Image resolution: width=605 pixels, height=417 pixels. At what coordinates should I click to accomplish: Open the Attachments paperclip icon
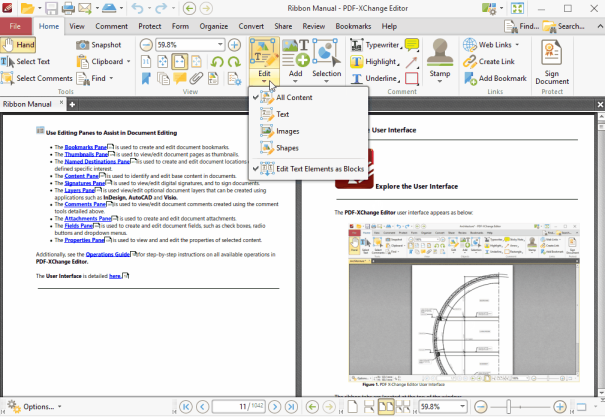(196, 78)
